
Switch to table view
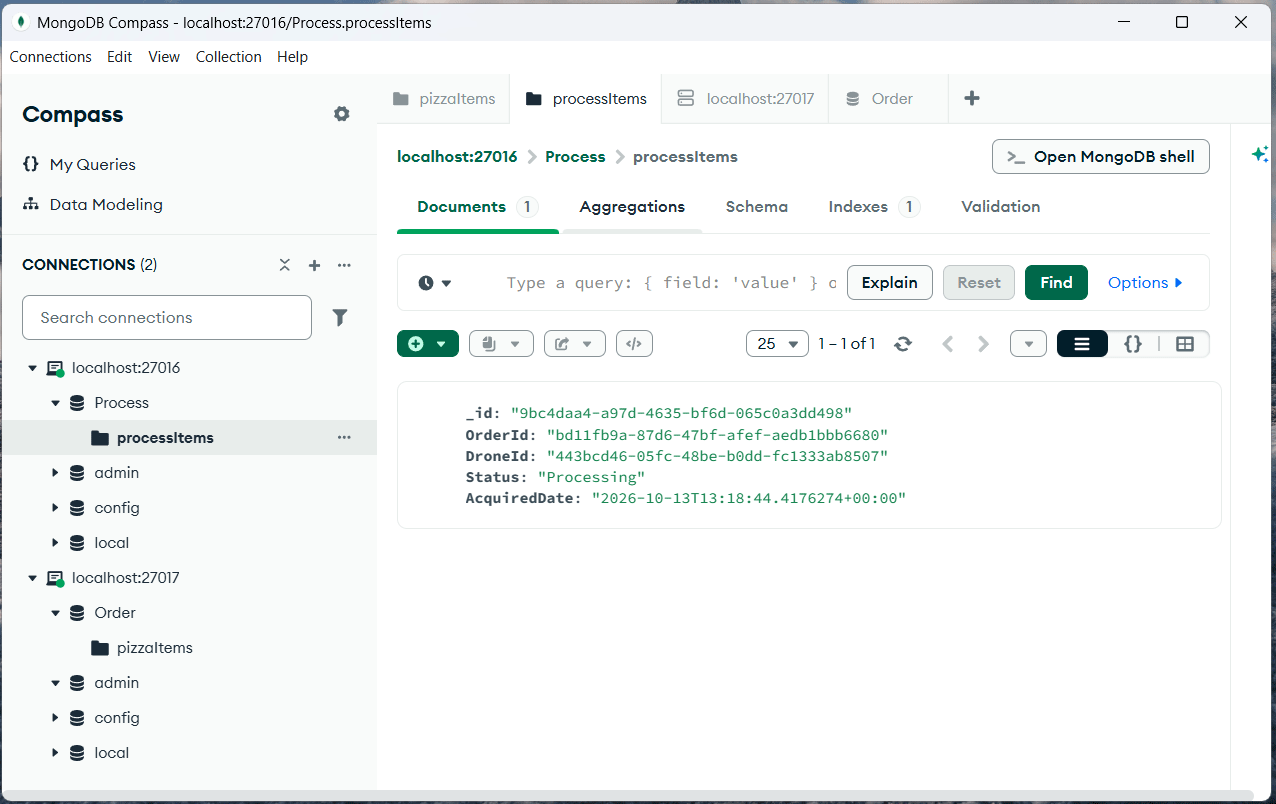tap(1185, 344)
